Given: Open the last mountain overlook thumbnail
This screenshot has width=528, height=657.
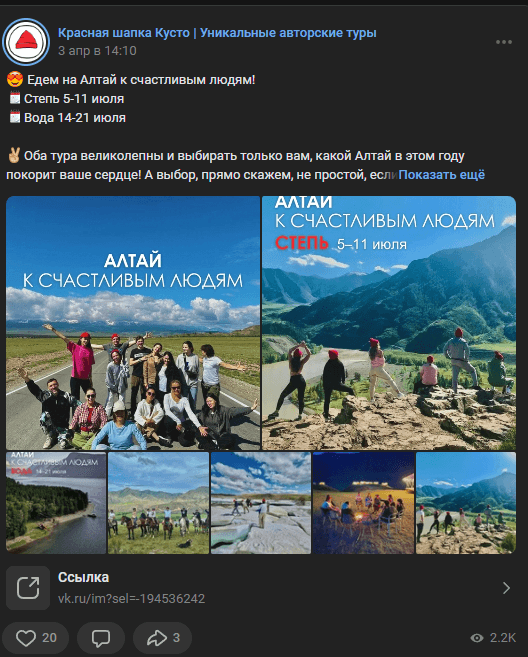Looking at the screenshot, I should [x=466, y=503].
